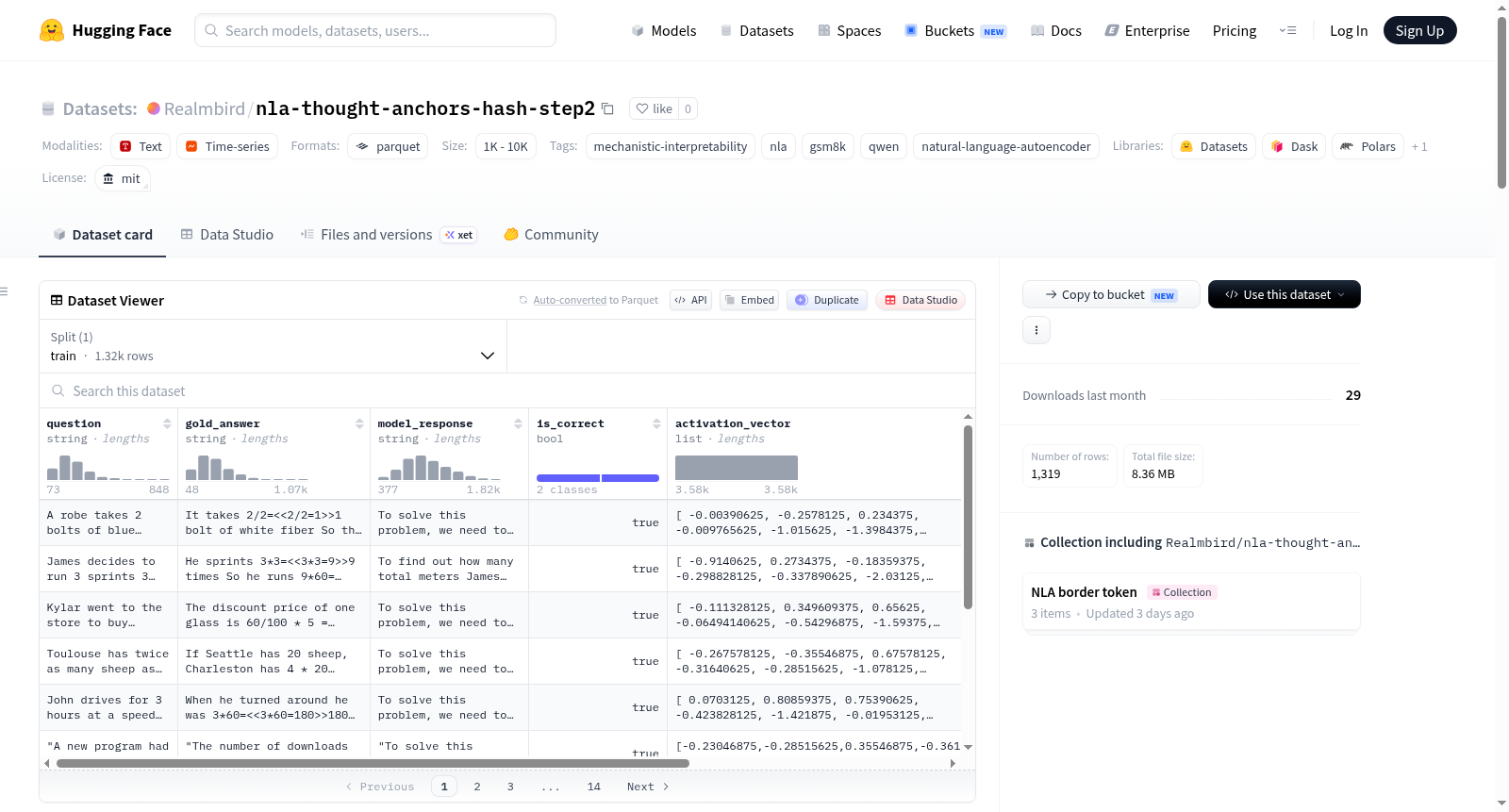Go to page 3 of dataset
1509x812 pixels.
(x=510, y=787)
